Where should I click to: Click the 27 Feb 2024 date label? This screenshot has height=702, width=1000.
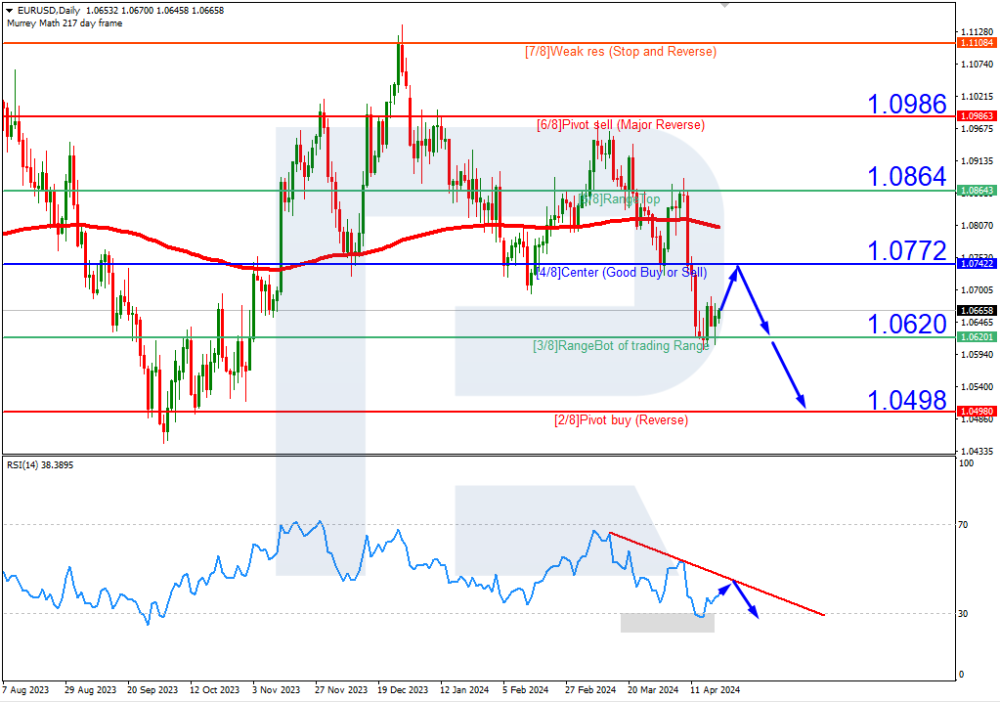(591, 690)
